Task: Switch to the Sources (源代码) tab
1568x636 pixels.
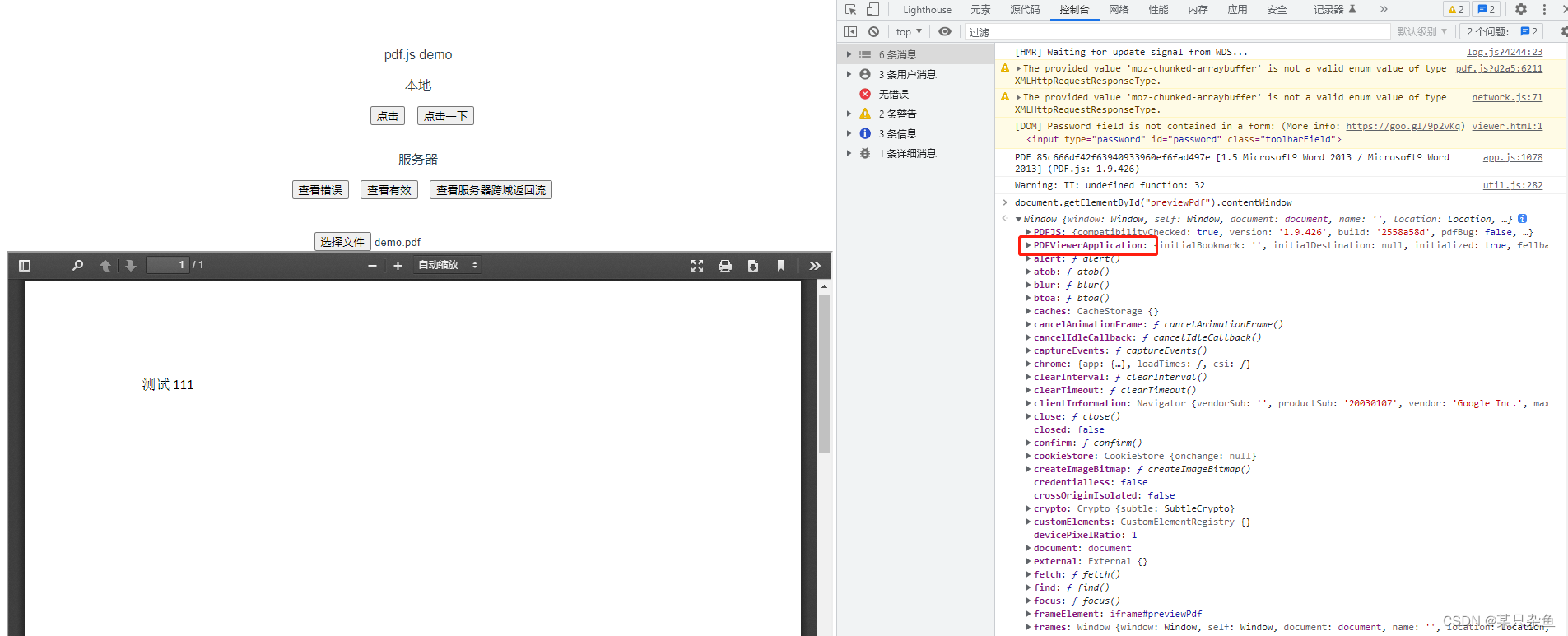Action: (x=1025, y=10)
